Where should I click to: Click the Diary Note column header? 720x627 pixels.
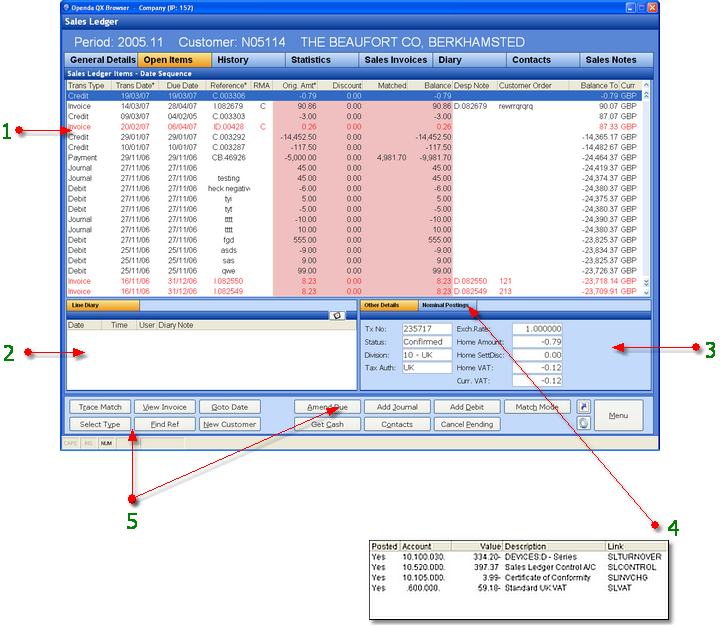click(256, 325)
